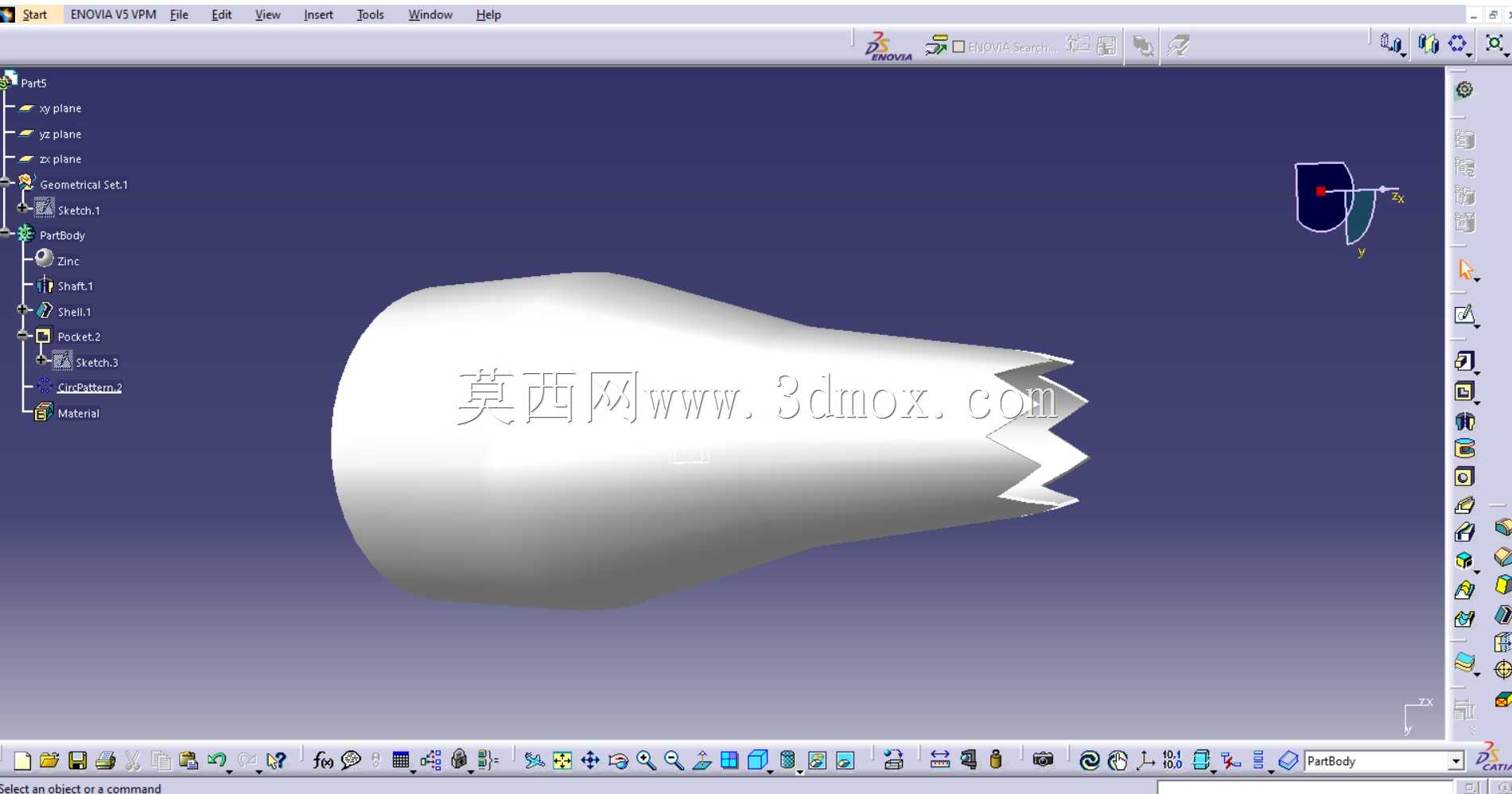Click the Undo icon
The height and width of the screenshot is (794, 1512).
tap(216, 761)
